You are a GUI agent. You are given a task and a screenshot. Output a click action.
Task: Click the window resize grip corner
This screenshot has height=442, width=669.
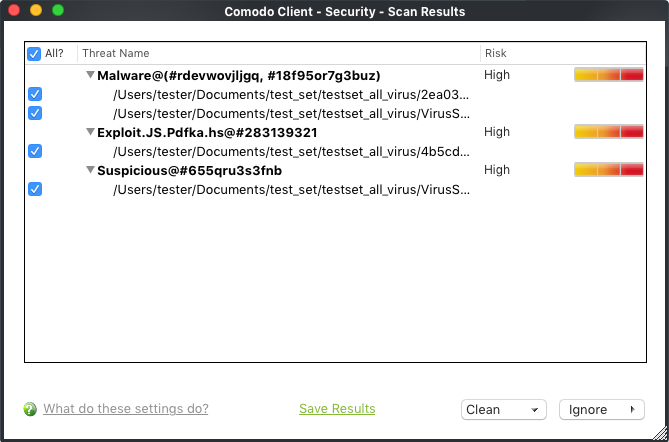(x=660, y=433)
